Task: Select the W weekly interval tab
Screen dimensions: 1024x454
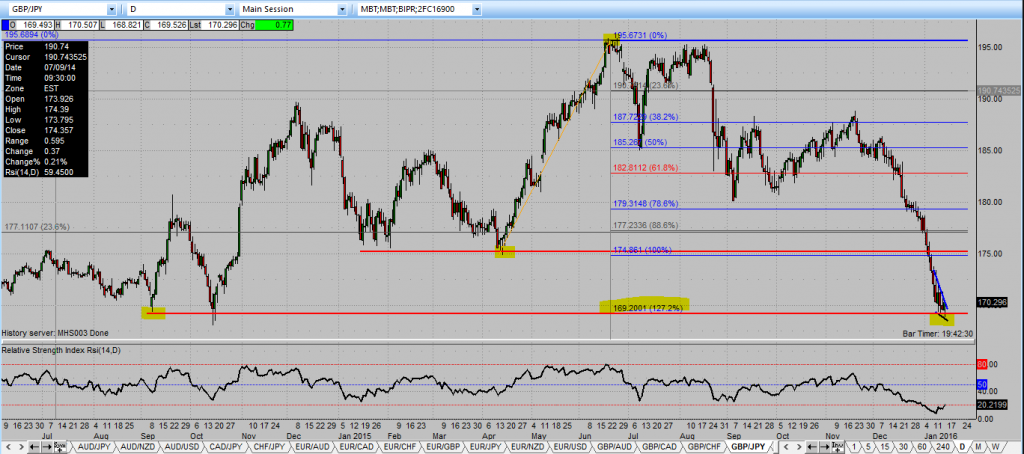Action: (997, 446)
